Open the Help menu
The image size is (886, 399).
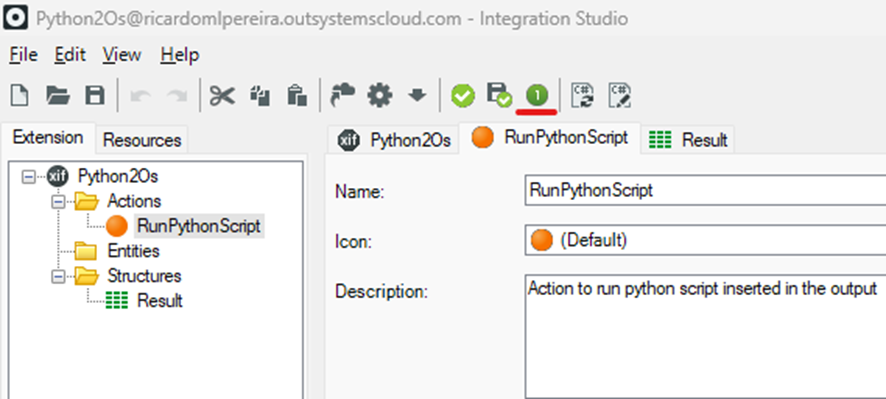pyautogui.click(x=180, y=55)
